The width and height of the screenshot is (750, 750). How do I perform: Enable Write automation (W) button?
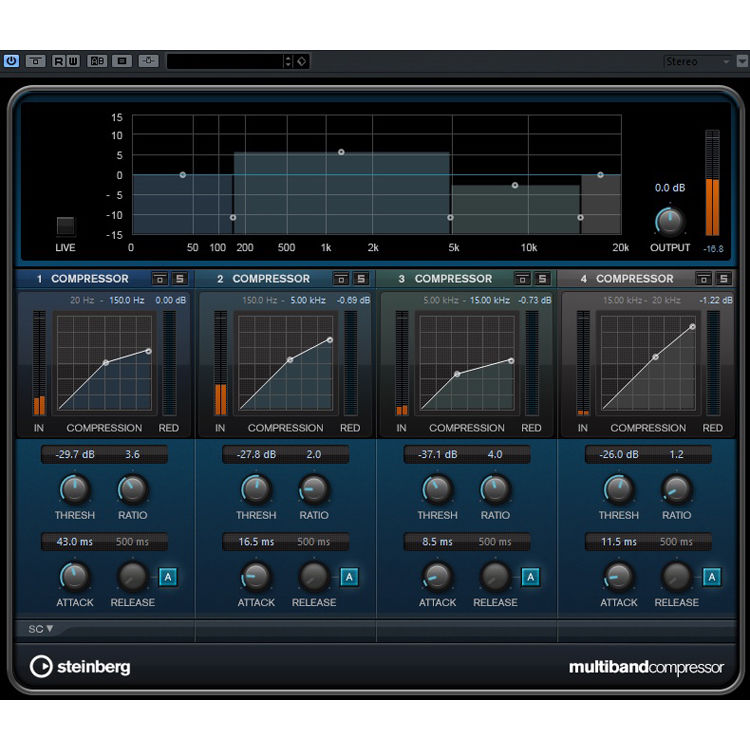coord(73,61)
